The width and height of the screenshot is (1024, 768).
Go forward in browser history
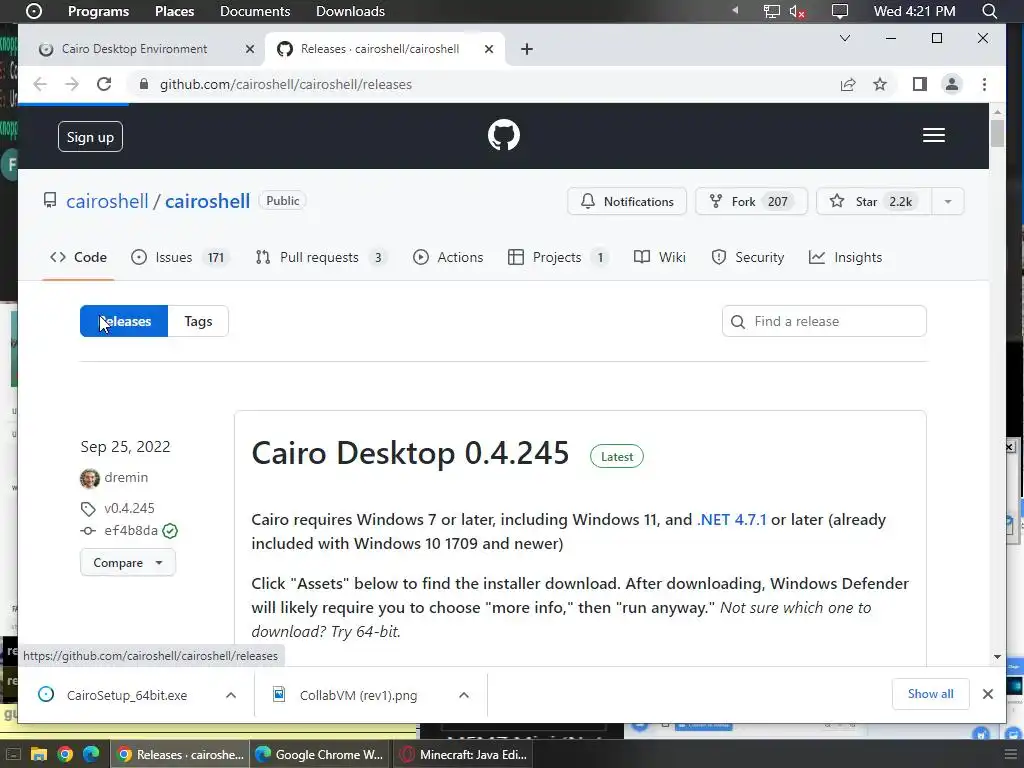(x=72, y=84)
